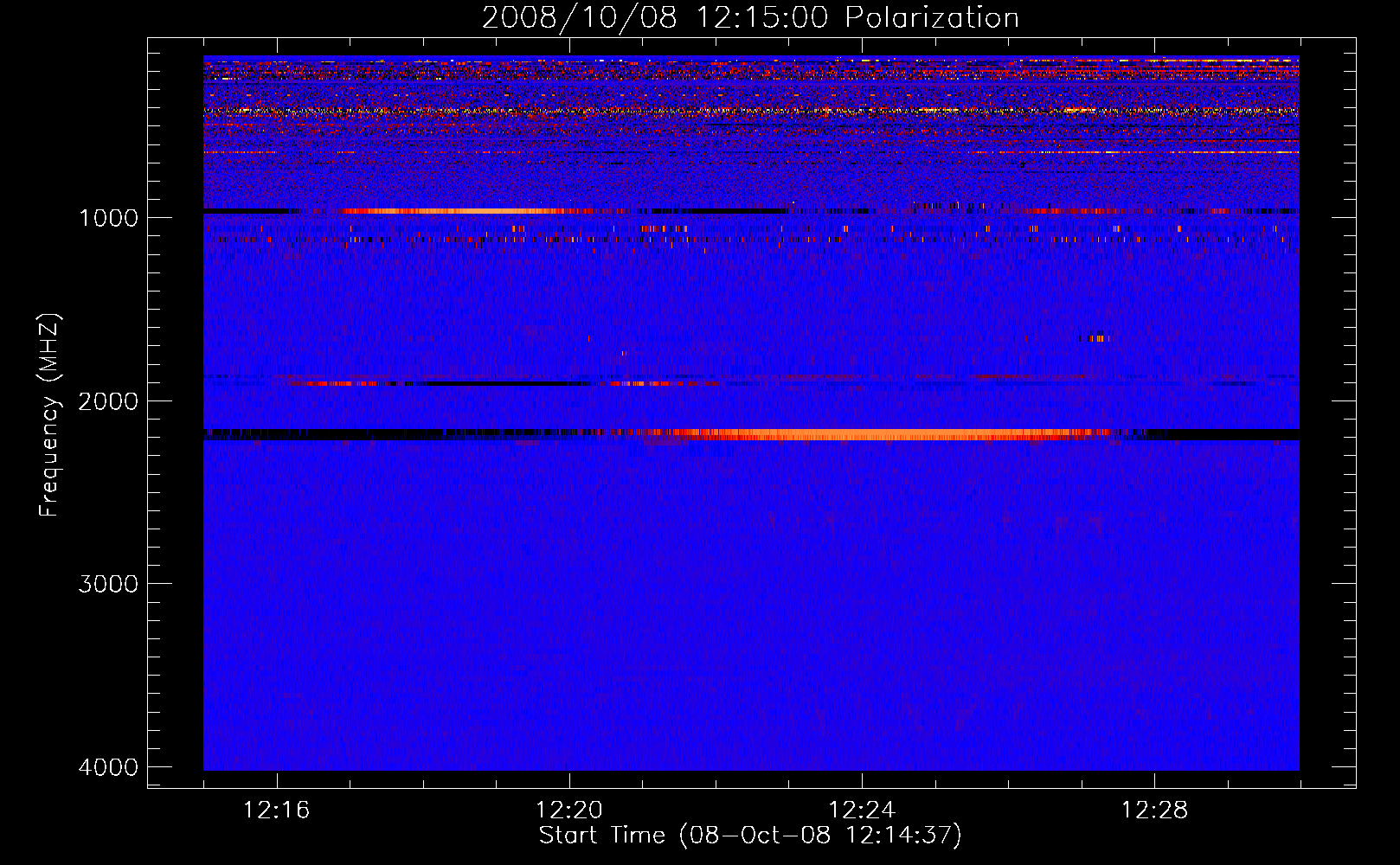Image resolution: width=1400 pixels, height=865 pixels.
Task: Click the 12:16 time tick label
Action: (x=276, y=811)
